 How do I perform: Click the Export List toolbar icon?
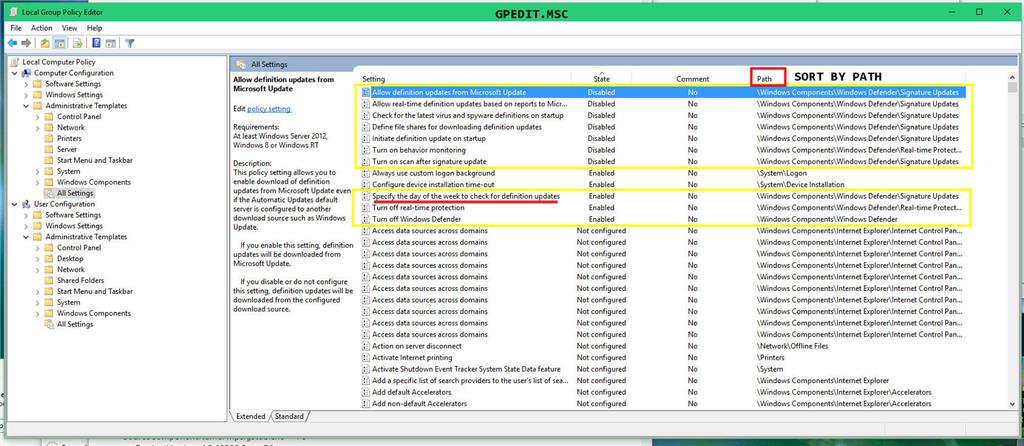click(78, 43)
